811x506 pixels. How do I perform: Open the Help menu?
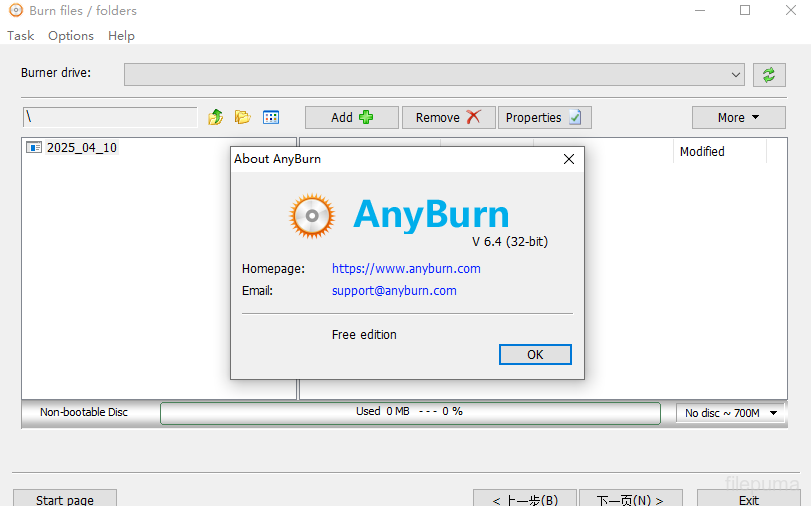coord(122,36)
